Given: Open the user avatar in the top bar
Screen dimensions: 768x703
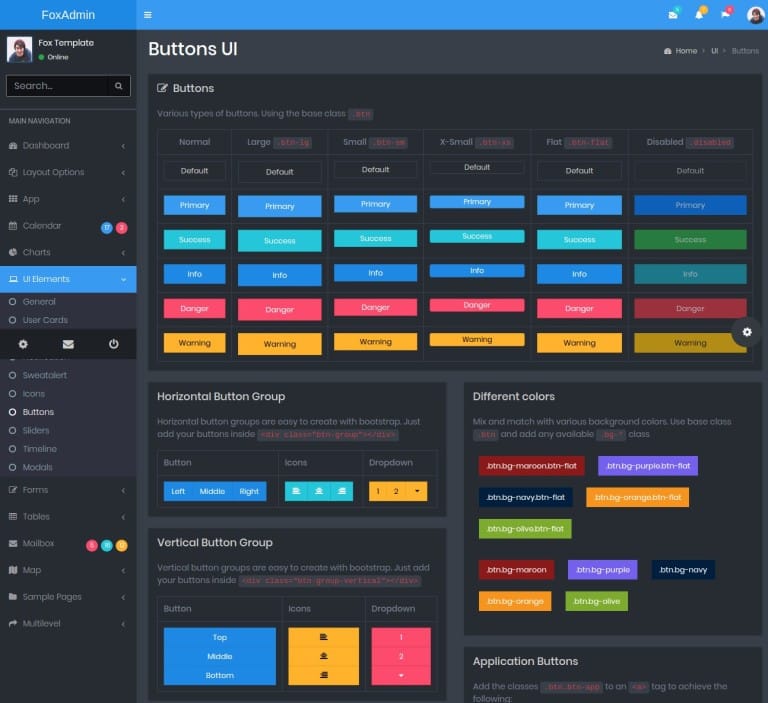Looking at the screenshot, I should point(755,15).
